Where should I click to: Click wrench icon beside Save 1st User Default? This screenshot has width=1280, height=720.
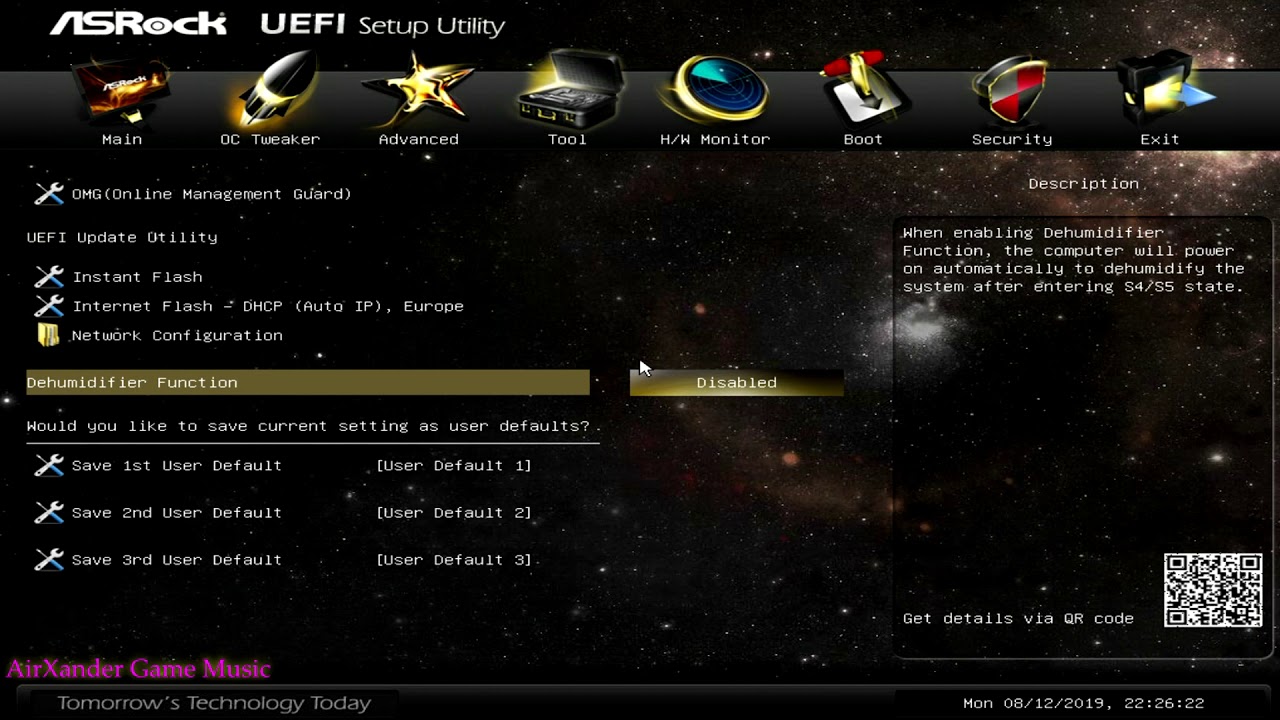pyautogui.click(x=49, y=465)
